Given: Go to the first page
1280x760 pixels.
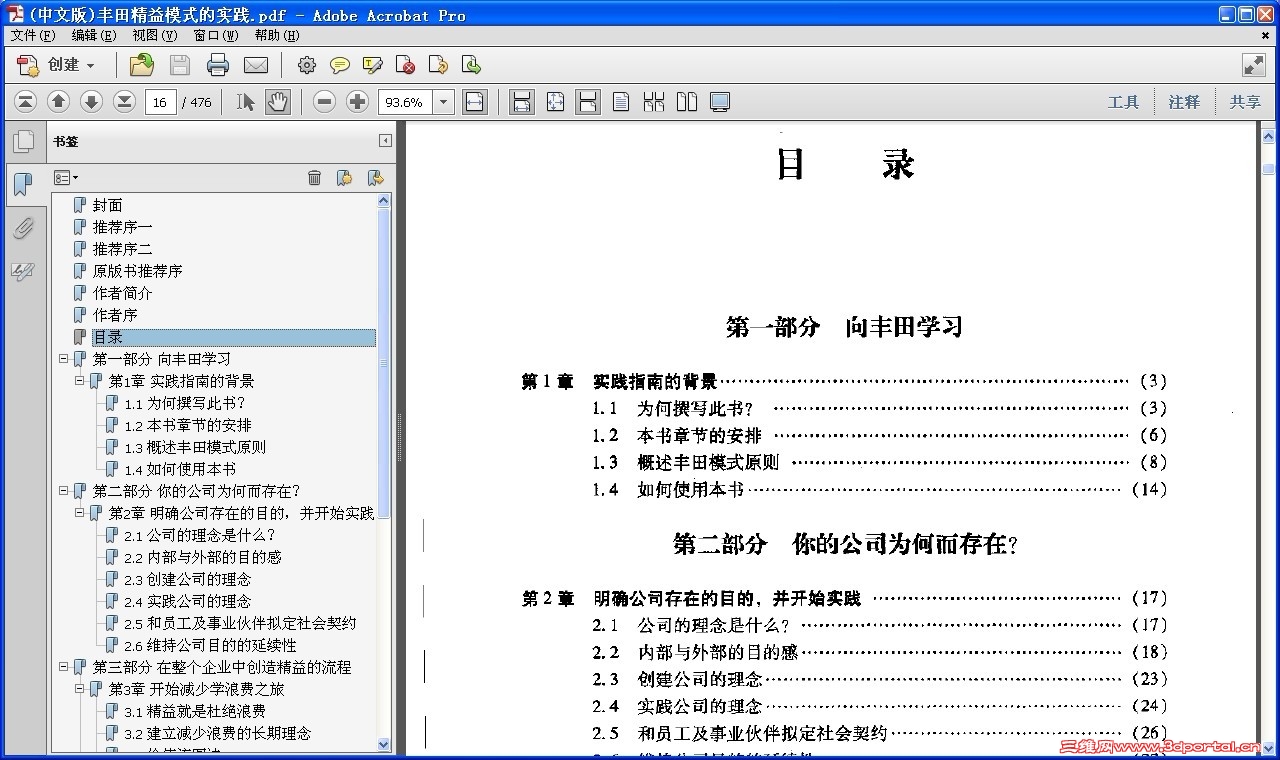Looking at the screenshot, I should click(x=26, y=101).
